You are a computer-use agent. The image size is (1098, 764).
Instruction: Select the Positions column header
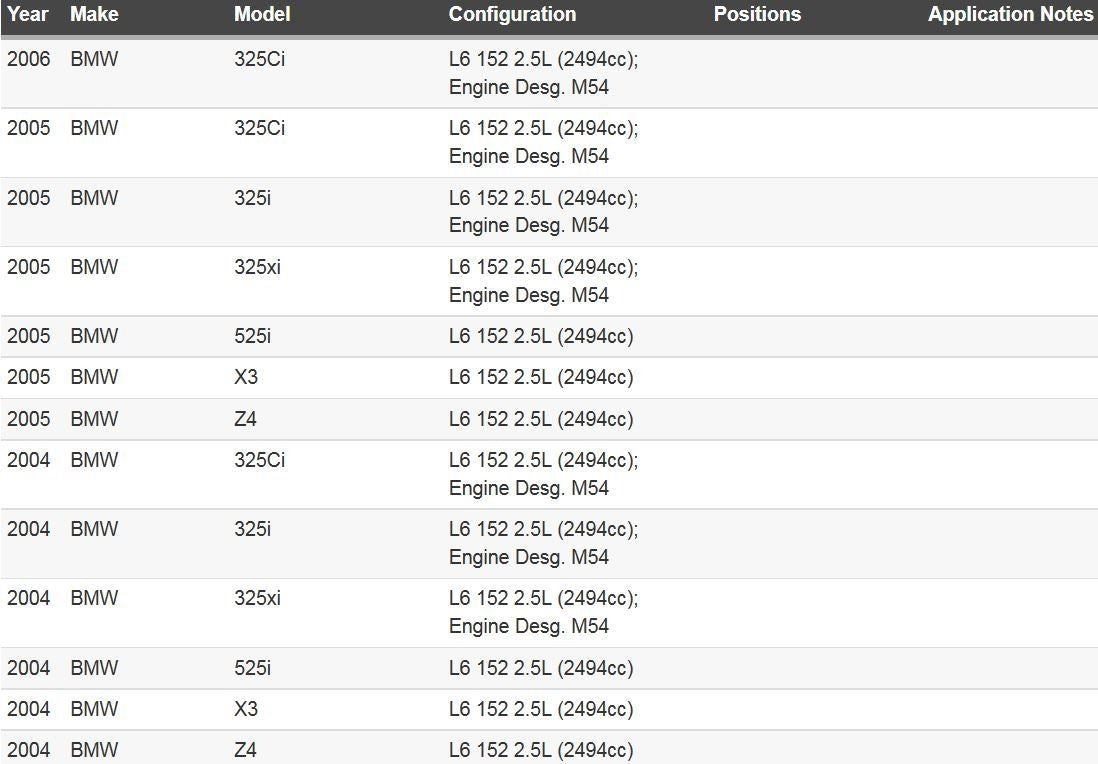757,14
